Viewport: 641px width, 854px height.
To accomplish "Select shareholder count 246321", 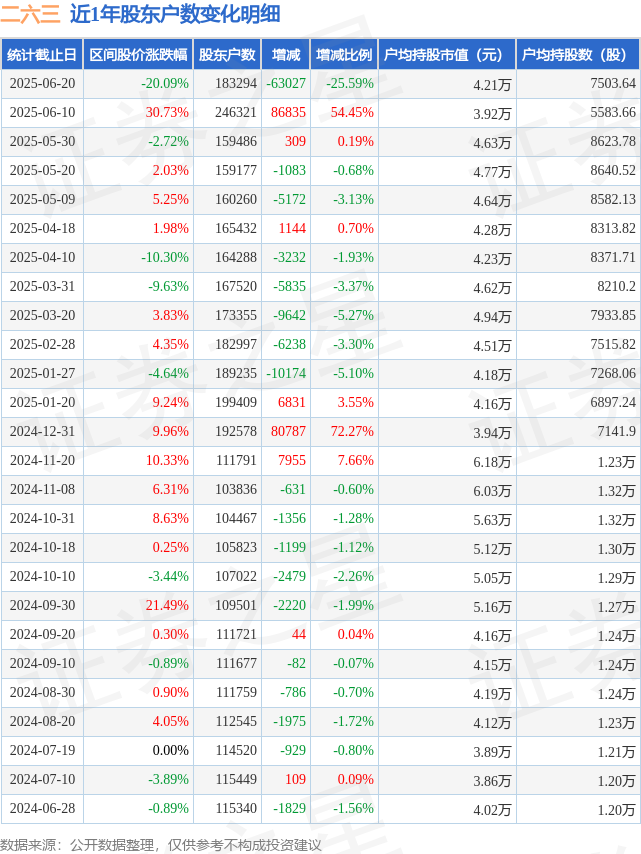I will (x=236, y=112).
